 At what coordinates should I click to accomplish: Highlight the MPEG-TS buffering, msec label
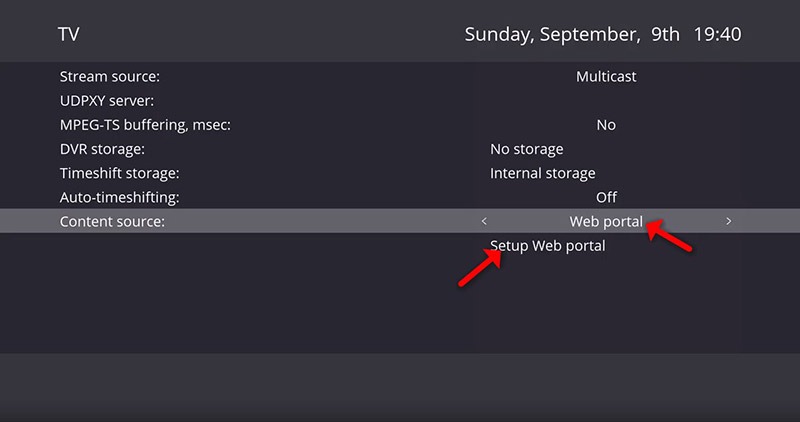pyautogui.click(x=152, y=125)
